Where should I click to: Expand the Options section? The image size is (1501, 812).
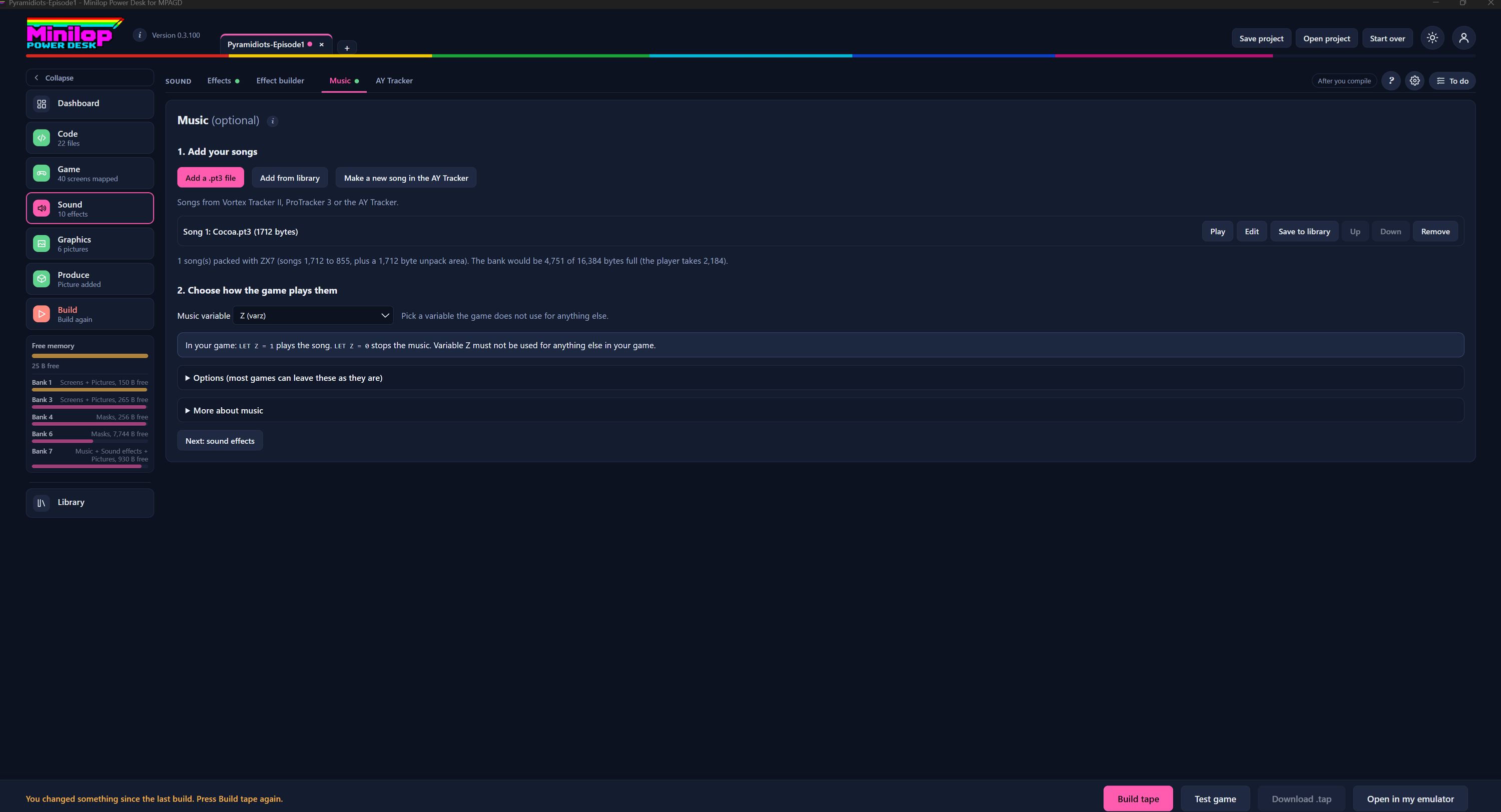tap(821, 378)
